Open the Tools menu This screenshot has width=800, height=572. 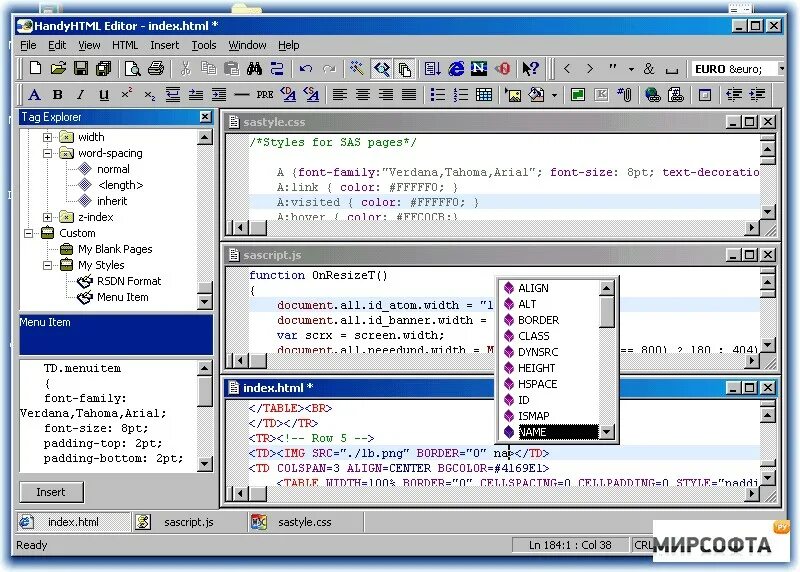pyautogui.click(x=204, y=45)
